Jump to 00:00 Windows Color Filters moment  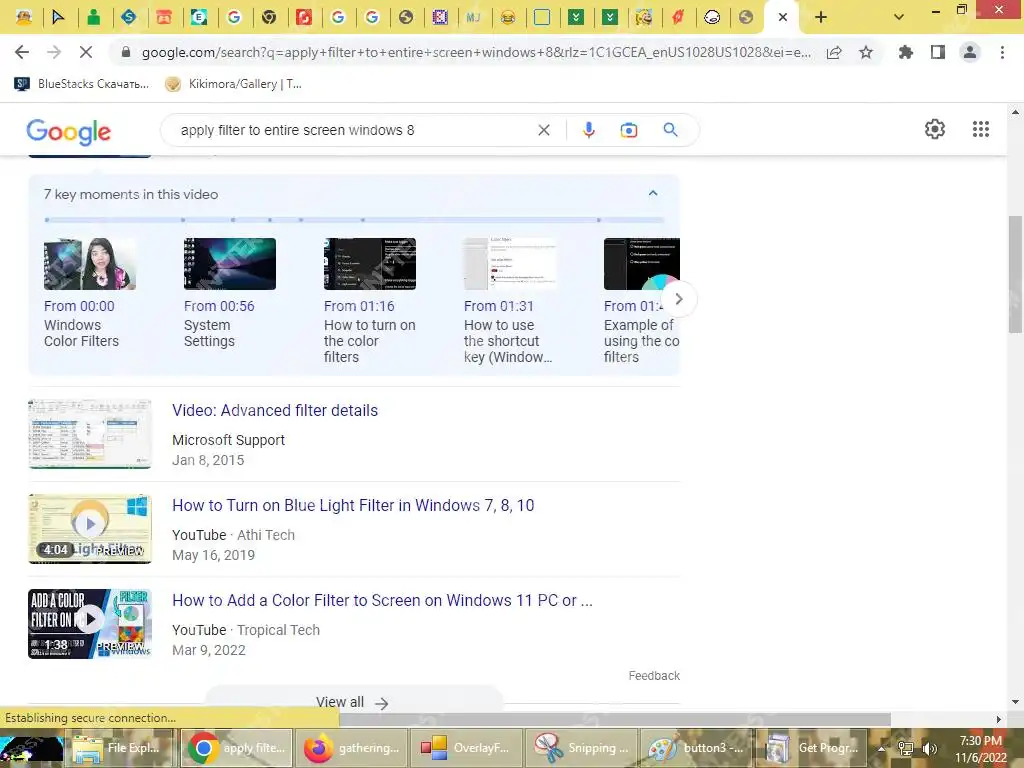pos(89,293)
